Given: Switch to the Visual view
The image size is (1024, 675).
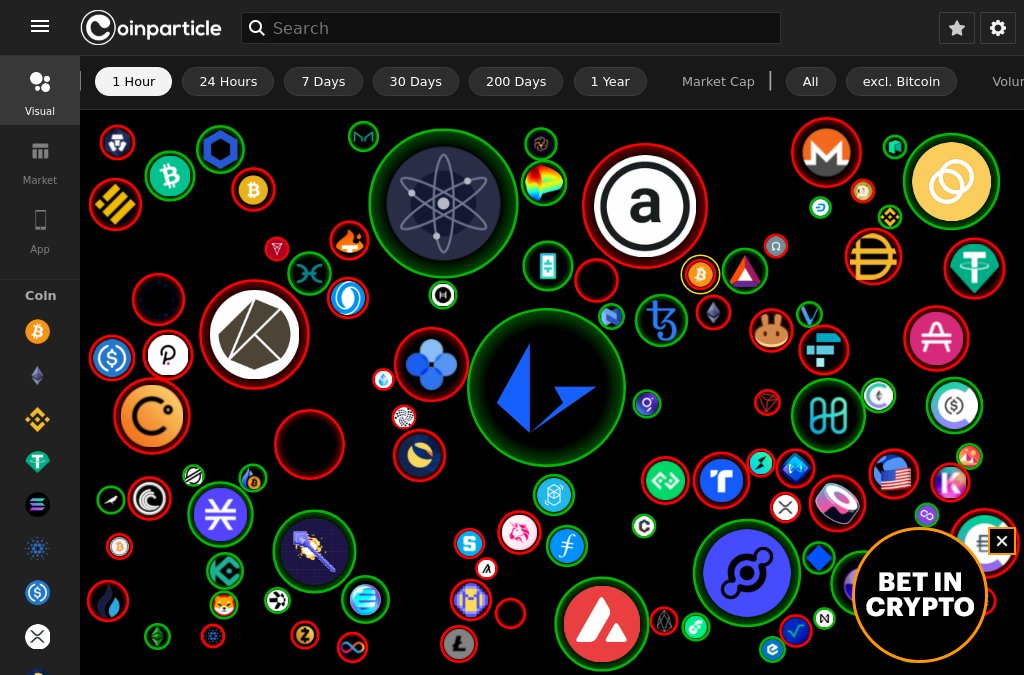Looking at the screenshot, I should point(40,91).
